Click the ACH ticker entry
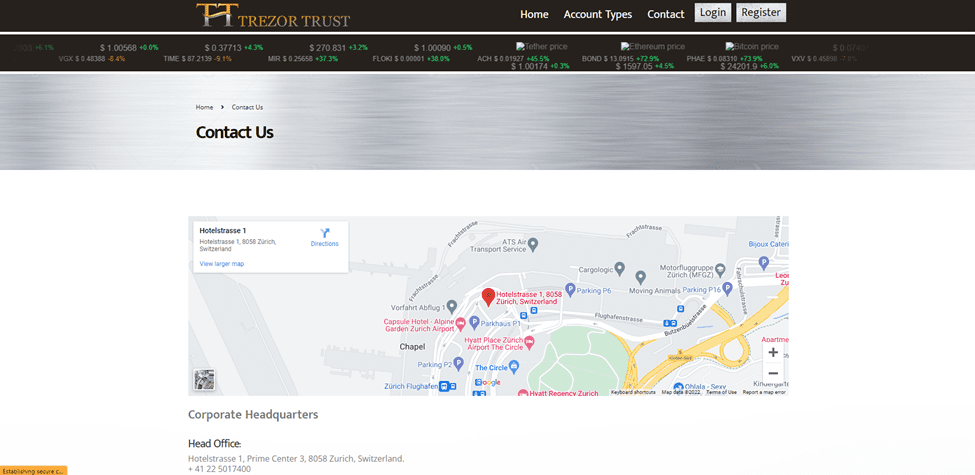The image size is (975, 475). [513, 59]
